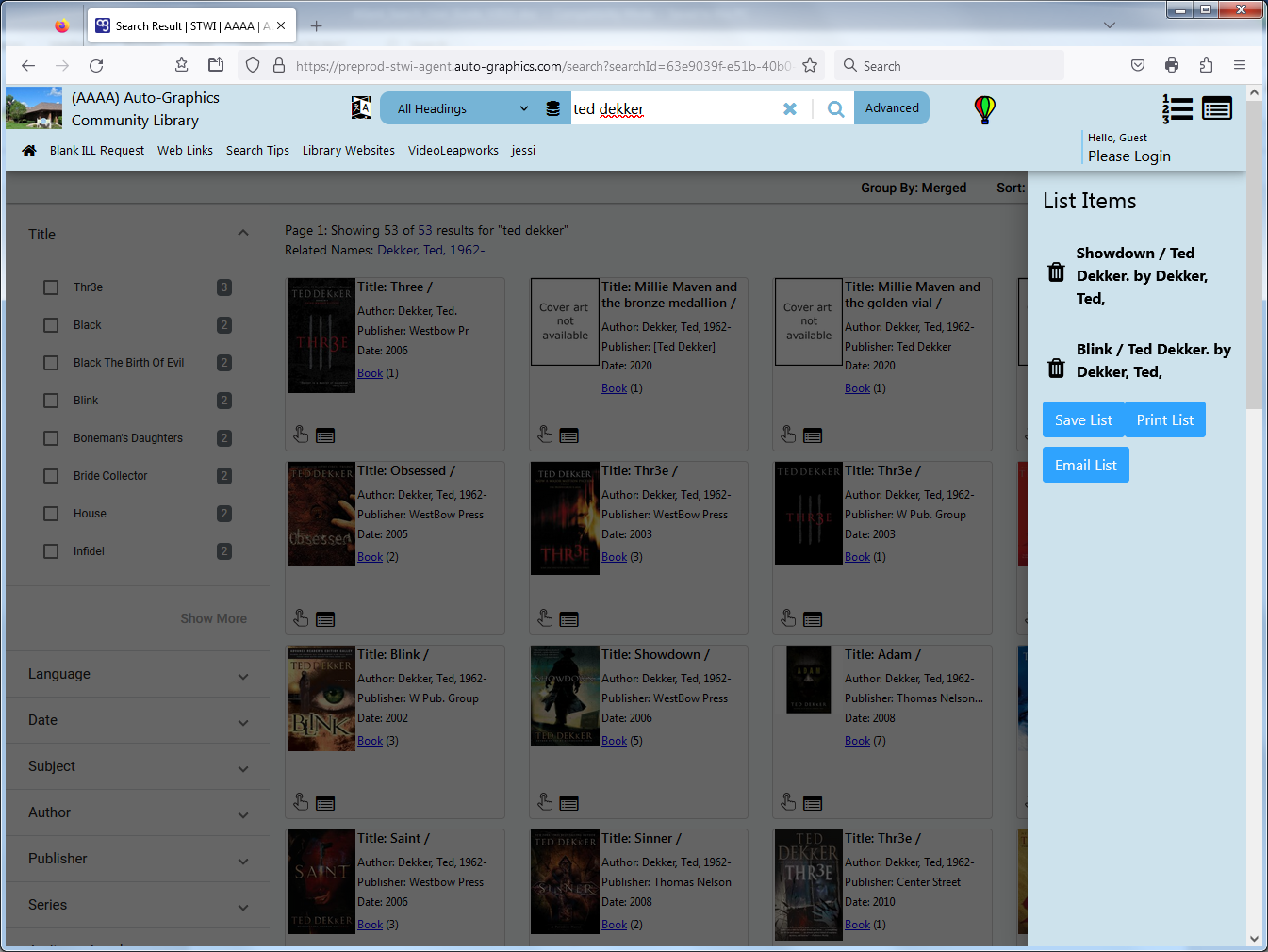
Task: Collapse the Title facet
Action: click(x=243, y=234)
